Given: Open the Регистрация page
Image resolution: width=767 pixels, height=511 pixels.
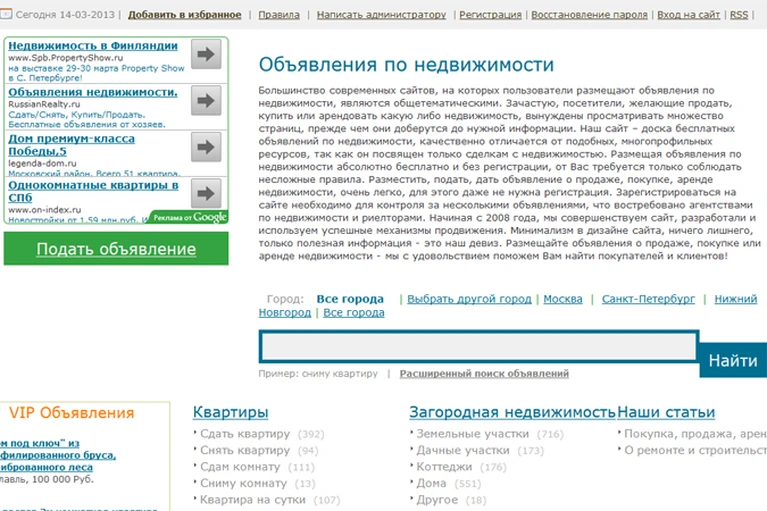Looking at the screenshot, I should (x=490, y=15).
